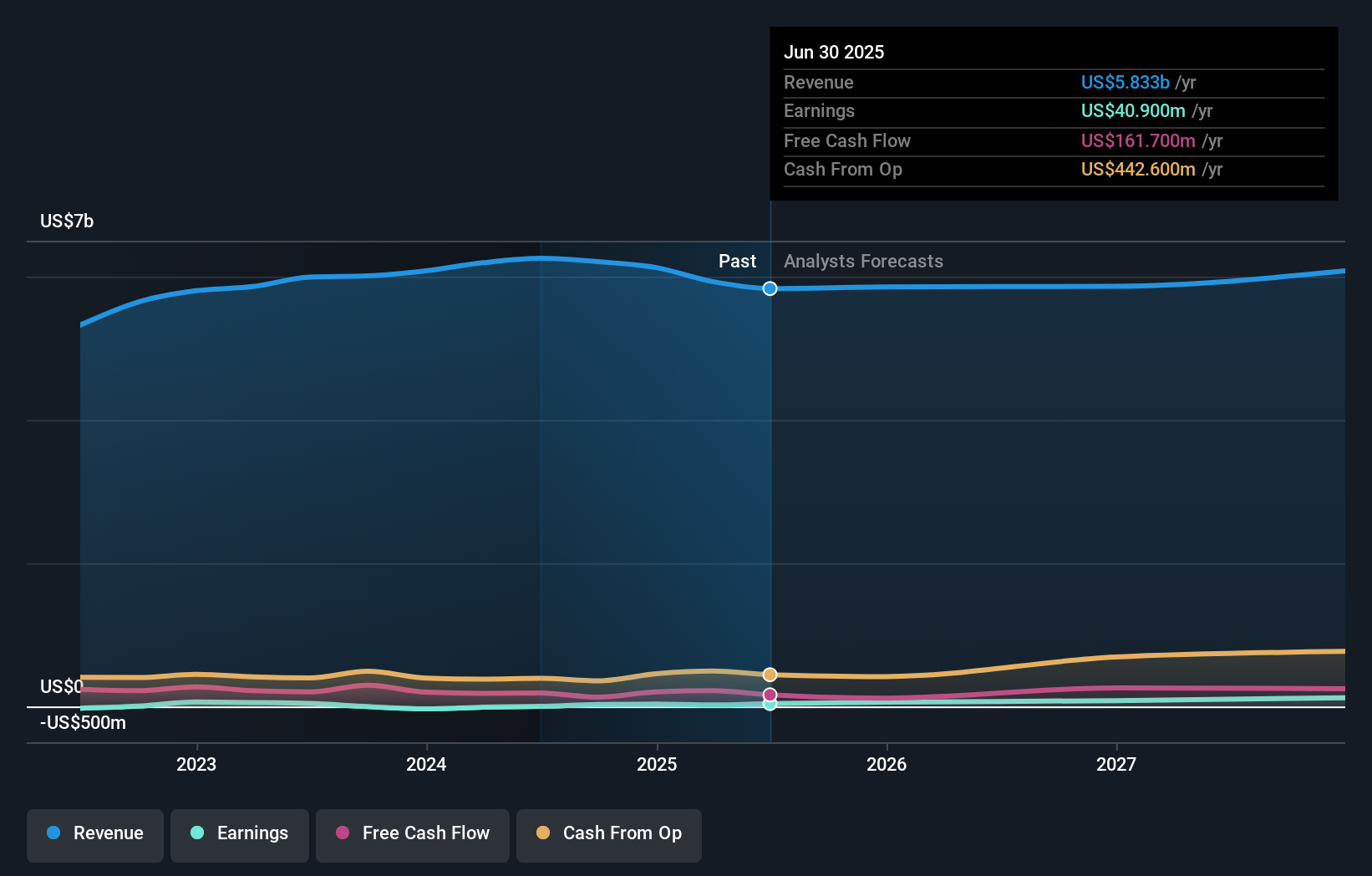Click the US$5.833b revenue value
Screen dimensions: 1372x876
[x=1126, y=83]
